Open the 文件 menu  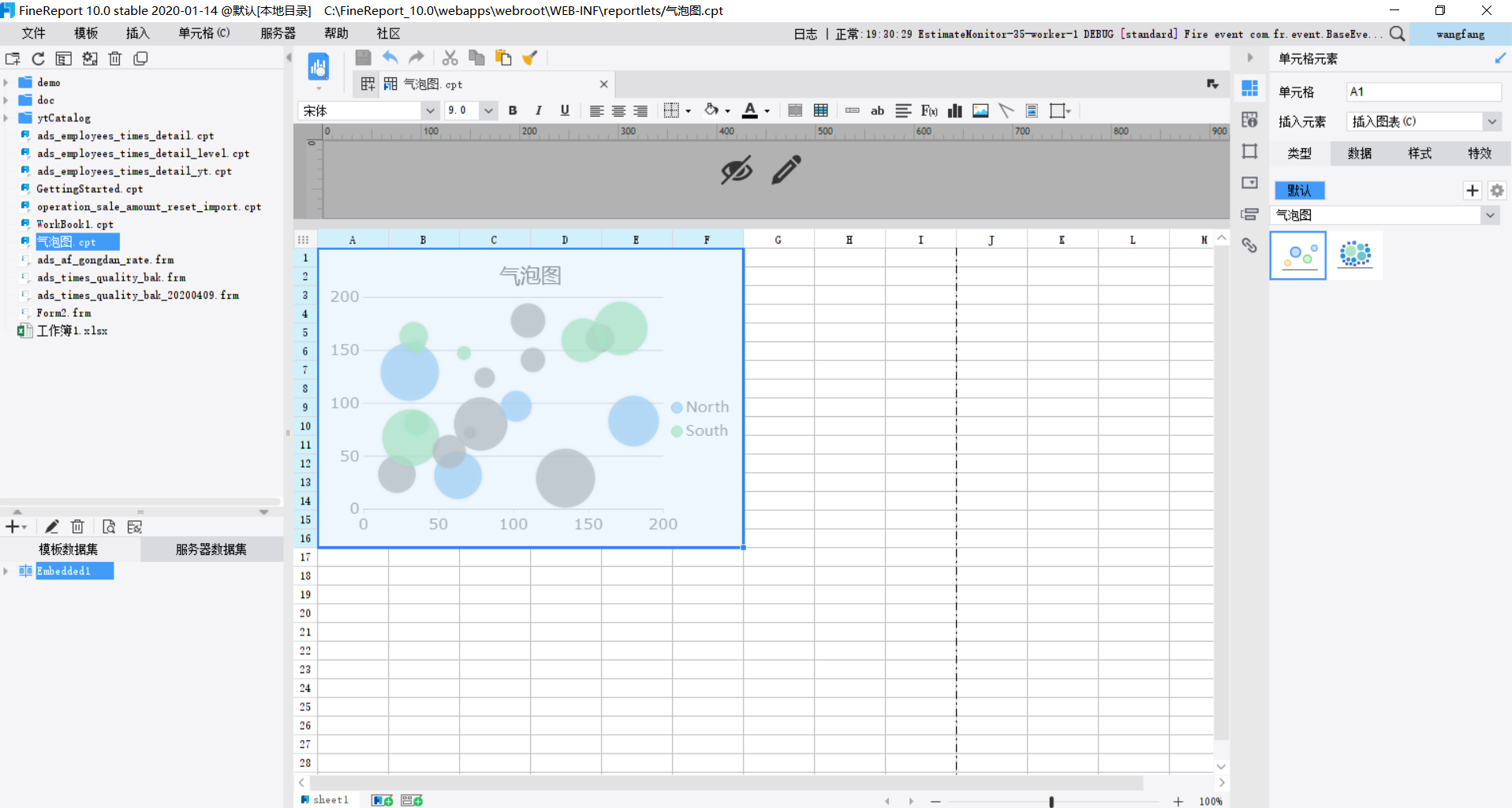click(x=34, y=33)
